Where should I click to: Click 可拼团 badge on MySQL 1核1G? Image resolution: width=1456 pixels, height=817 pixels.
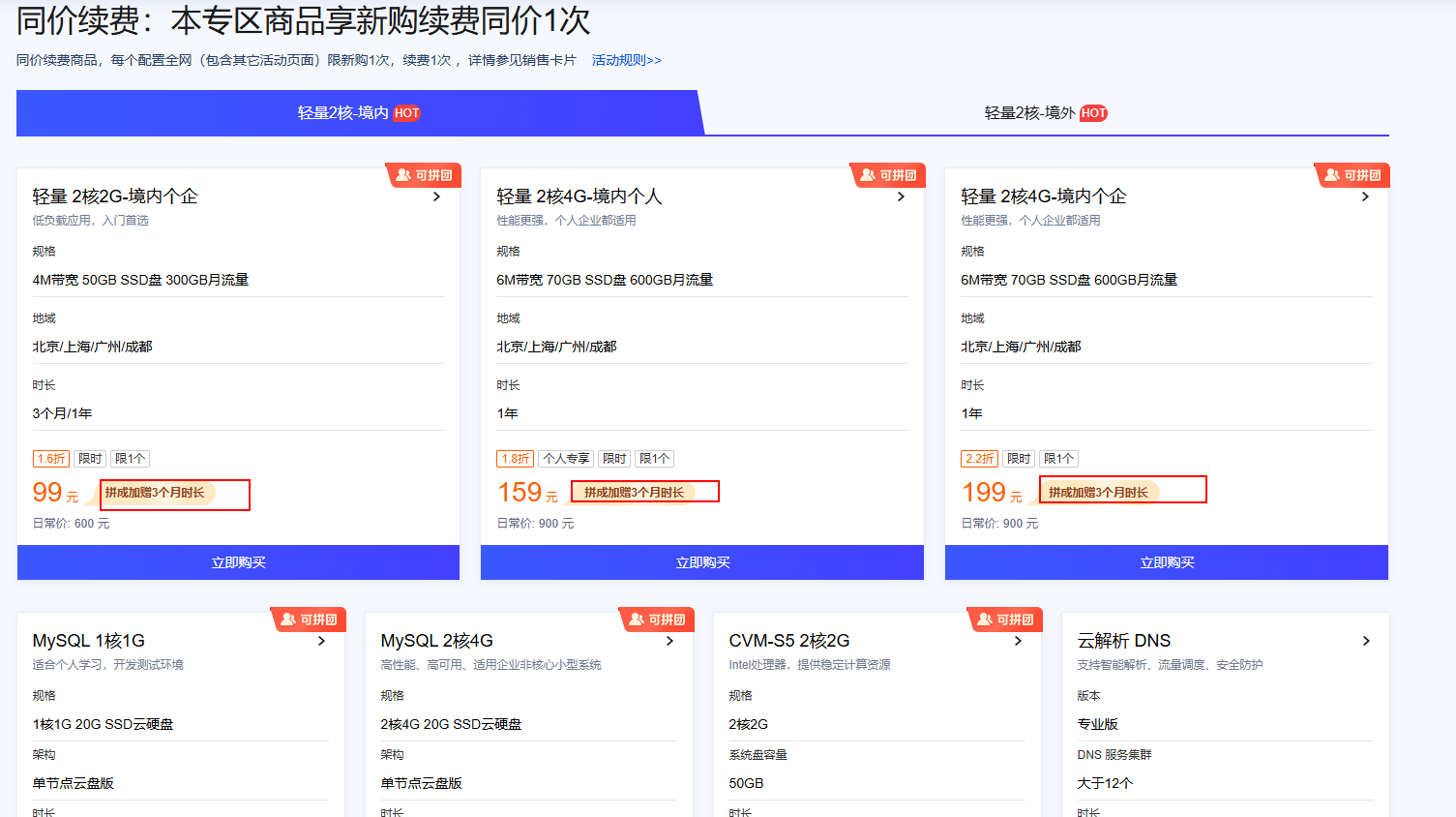point(309,620)
